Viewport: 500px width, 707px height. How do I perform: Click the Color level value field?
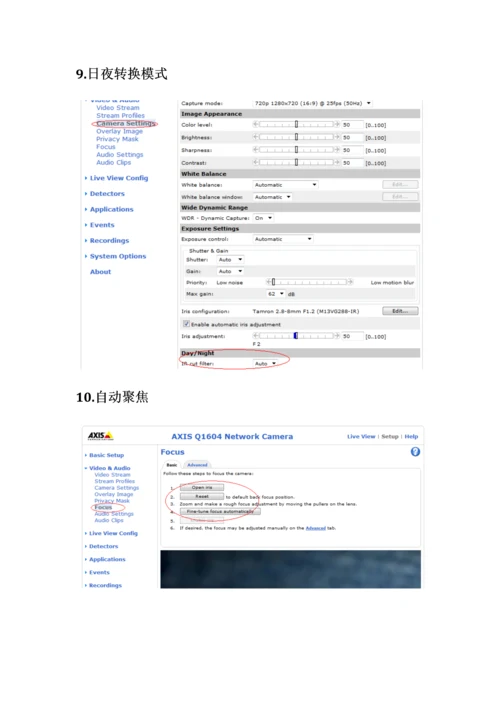tap(352, 125)
